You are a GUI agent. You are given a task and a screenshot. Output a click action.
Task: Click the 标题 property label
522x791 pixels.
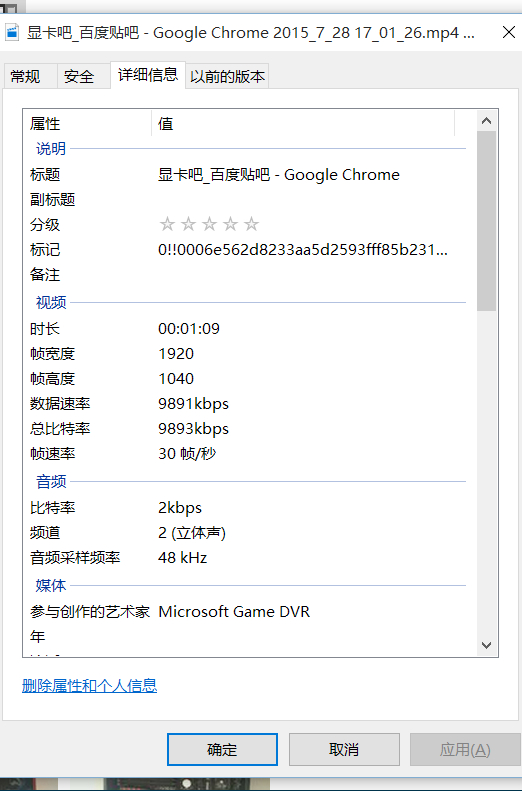coord(45,175)
